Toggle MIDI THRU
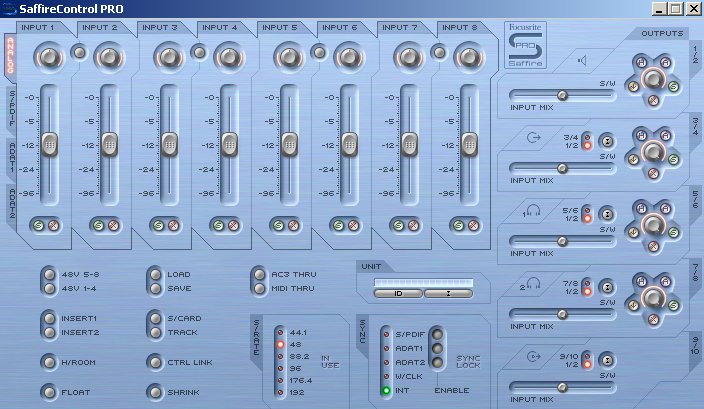The image size is (704, 409). [260, 288]
